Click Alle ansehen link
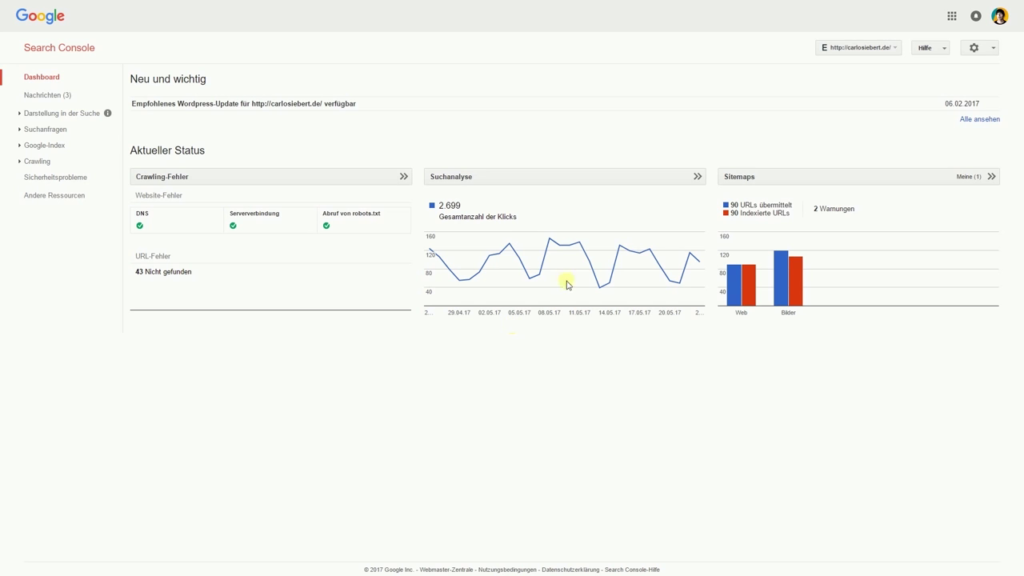The width and height of the screenshot is (1024, 576). point(980,120)
